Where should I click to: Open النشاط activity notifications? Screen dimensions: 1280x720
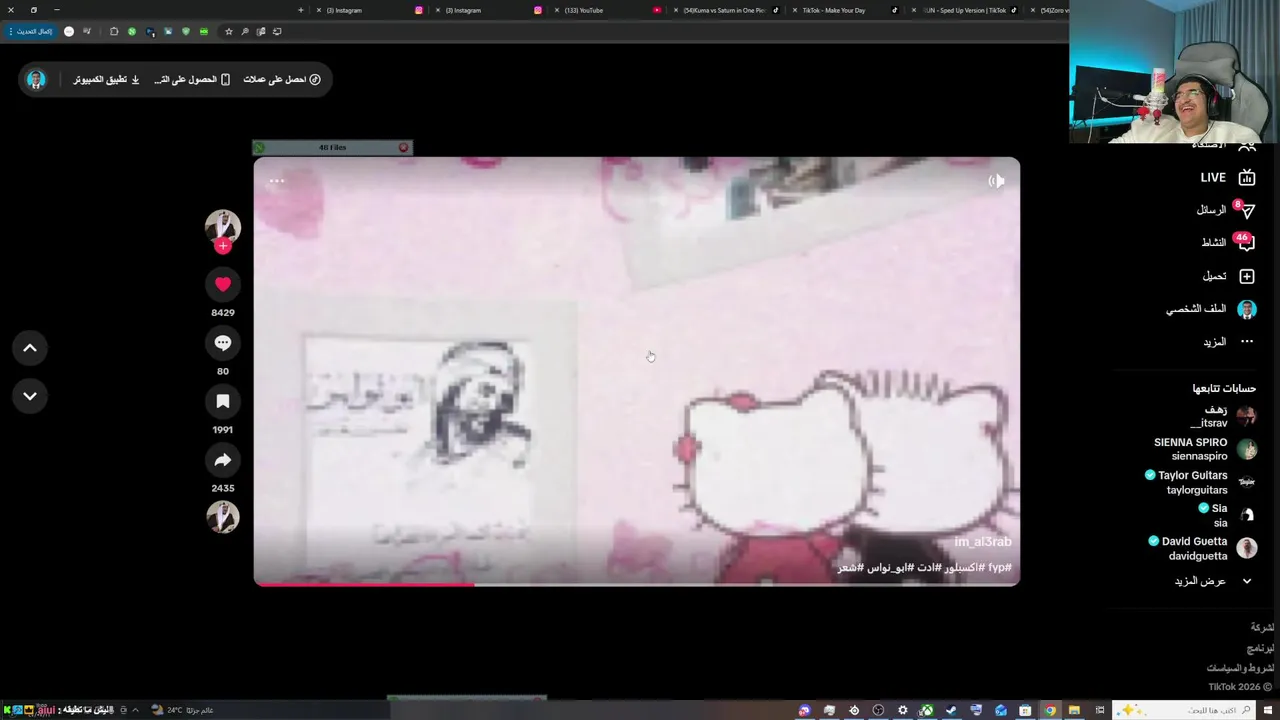click(1228, 242)
